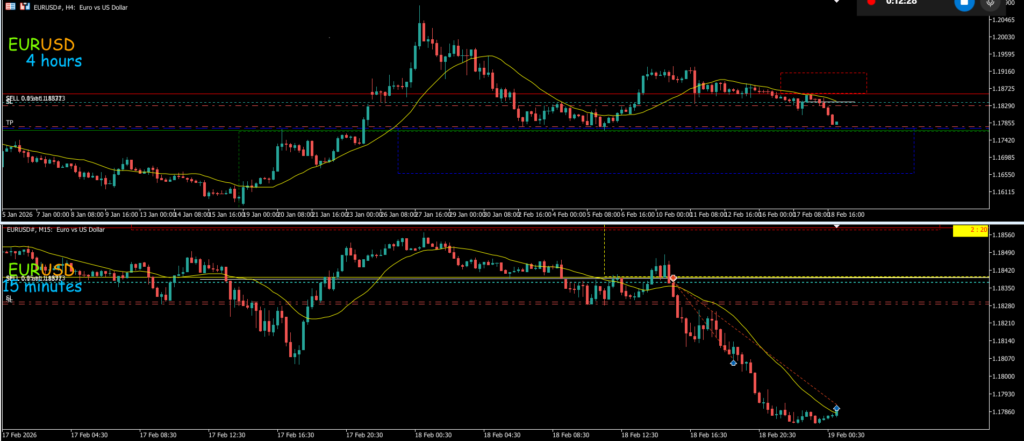1024x441 pixels.
Task: Select the red dashed rectangle on H4 chart
Action: [822, 83]
